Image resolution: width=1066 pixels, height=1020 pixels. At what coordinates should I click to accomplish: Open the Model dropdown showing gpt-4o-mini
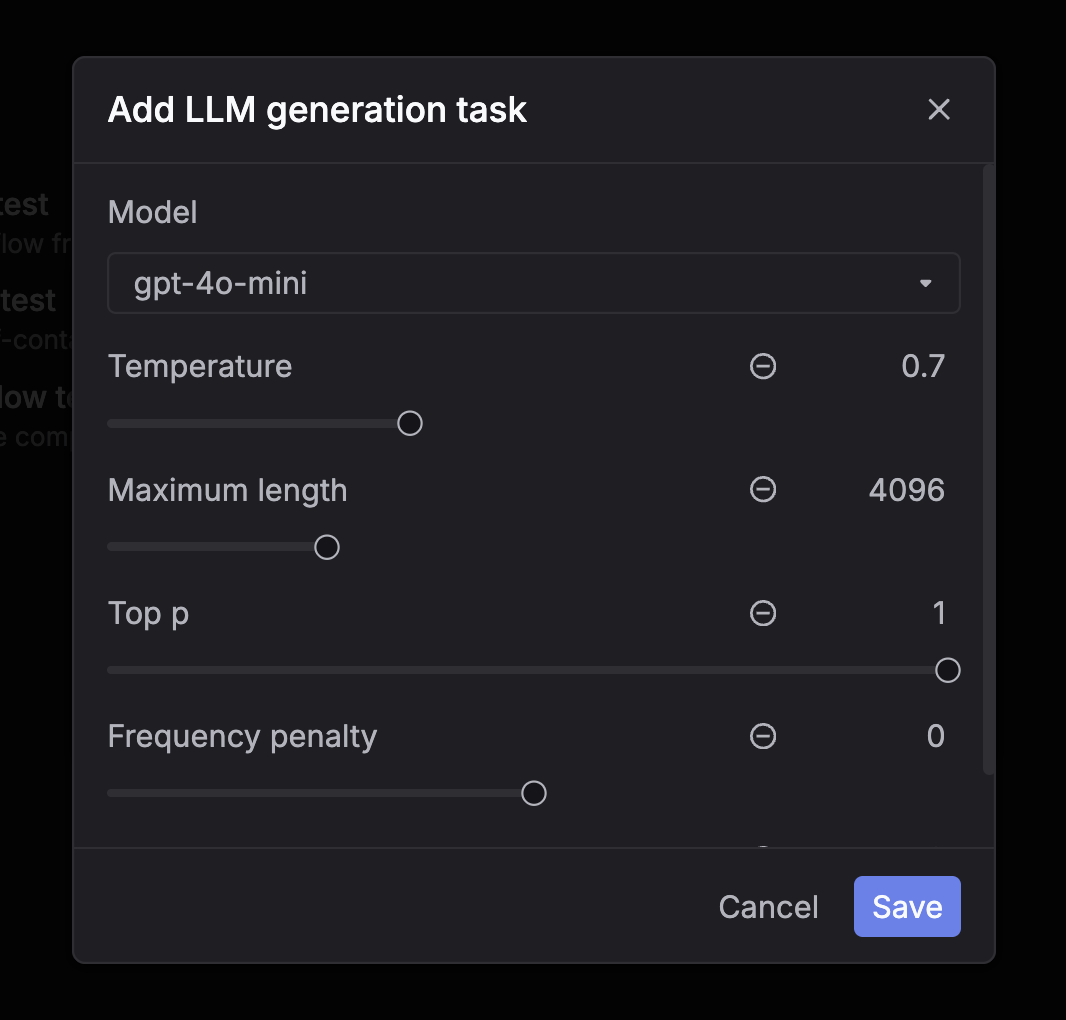pyautogui.click(x=533, y=283)
